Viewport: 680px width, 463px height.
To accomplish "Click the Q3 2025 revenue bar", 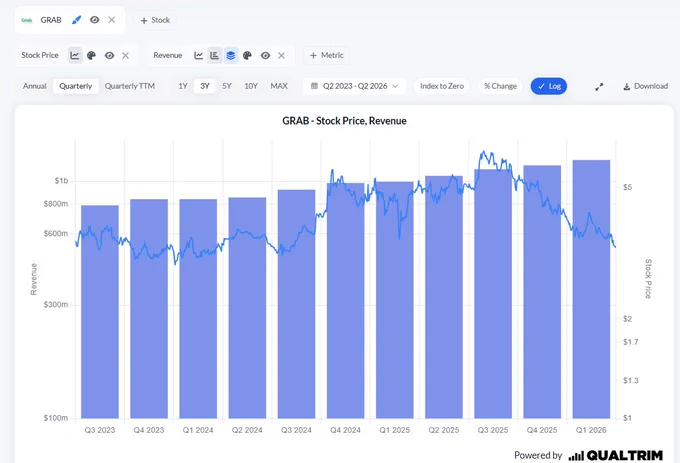I will pos(493,294).
